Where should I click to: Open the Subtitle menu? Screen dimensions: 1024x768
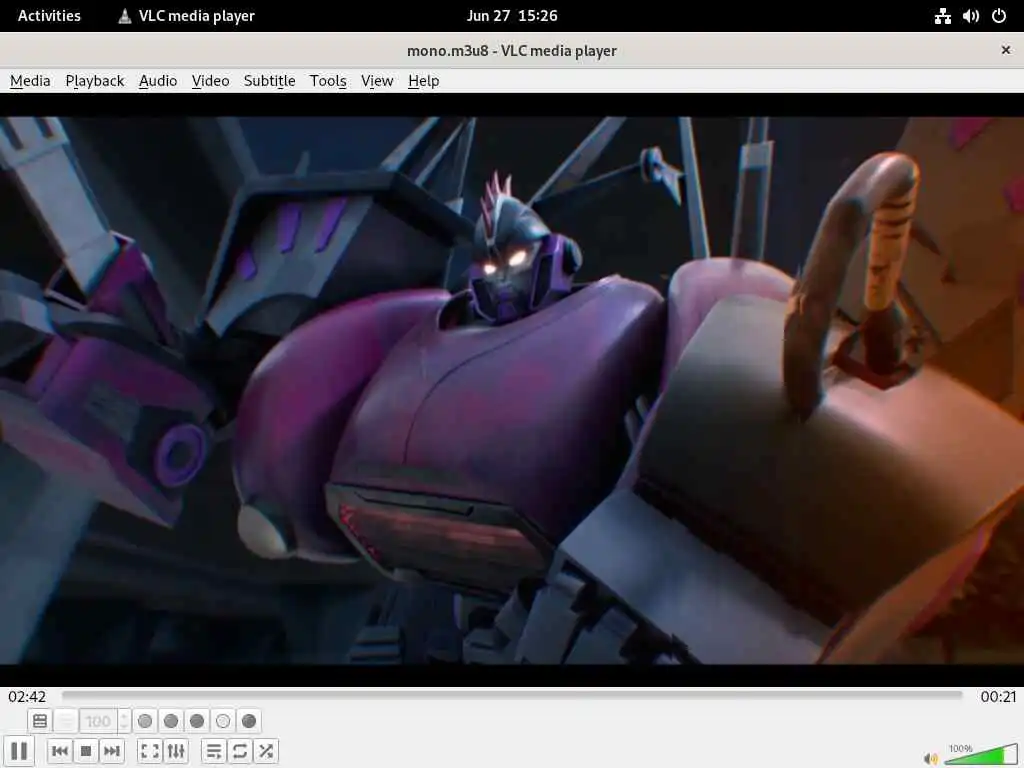(269, 81)
